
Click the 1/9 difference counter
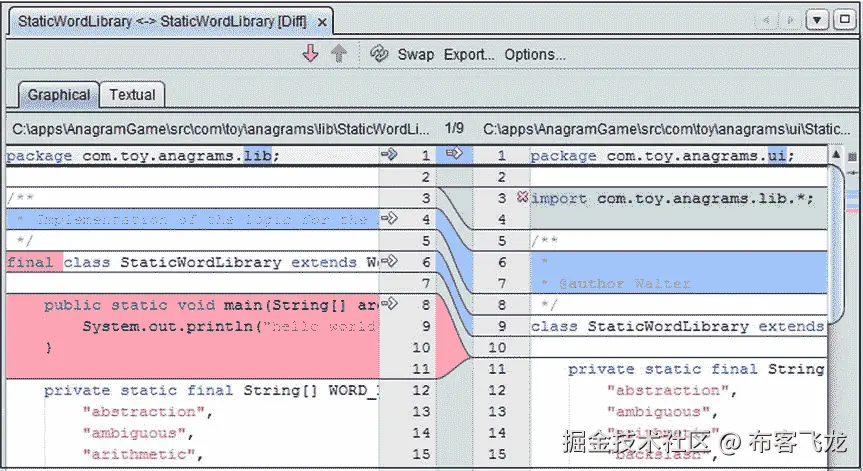pyautogui.click(x=454, y=128)
